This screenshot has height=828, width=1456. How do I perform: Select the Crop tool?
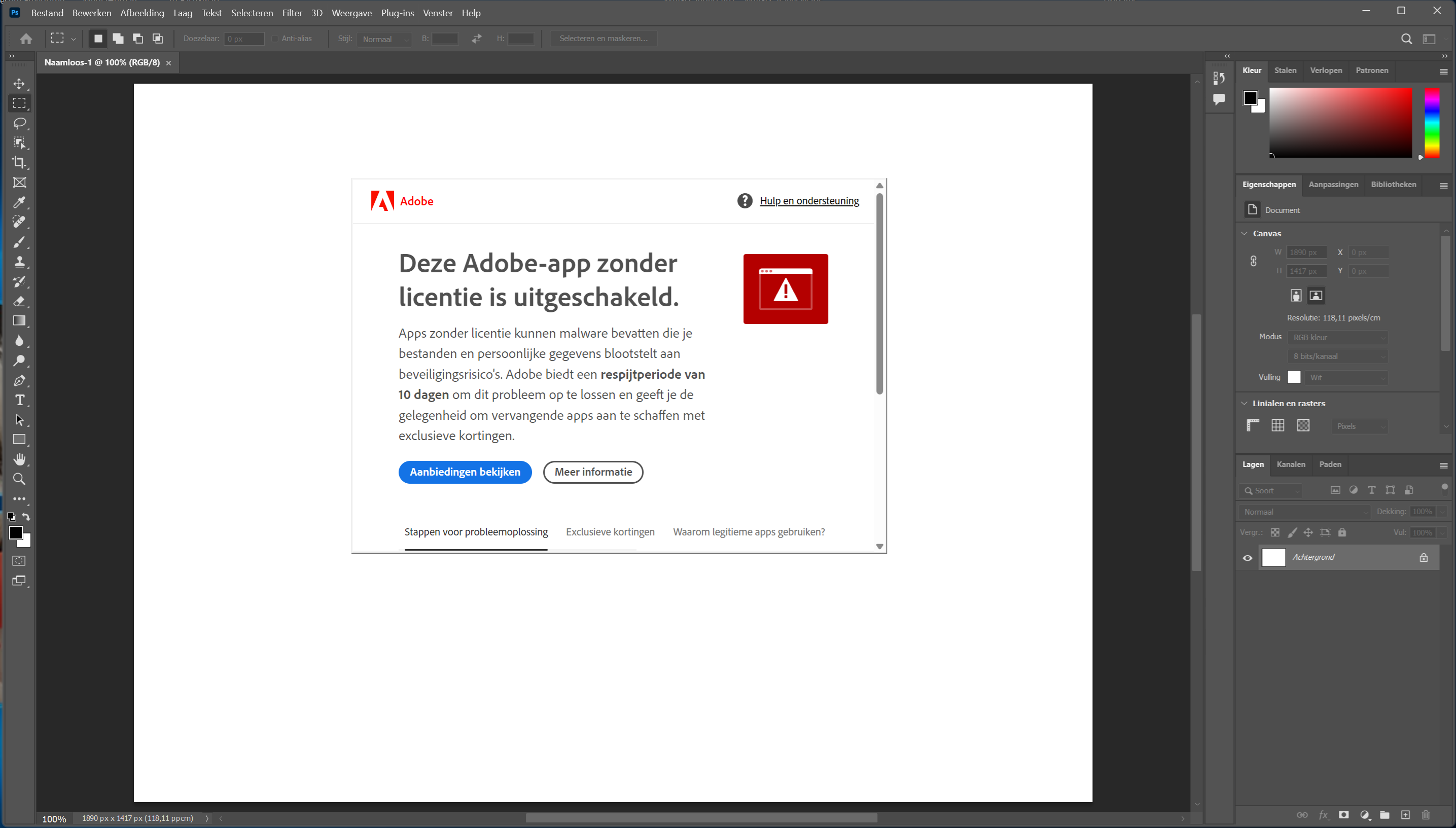point(19,162)
